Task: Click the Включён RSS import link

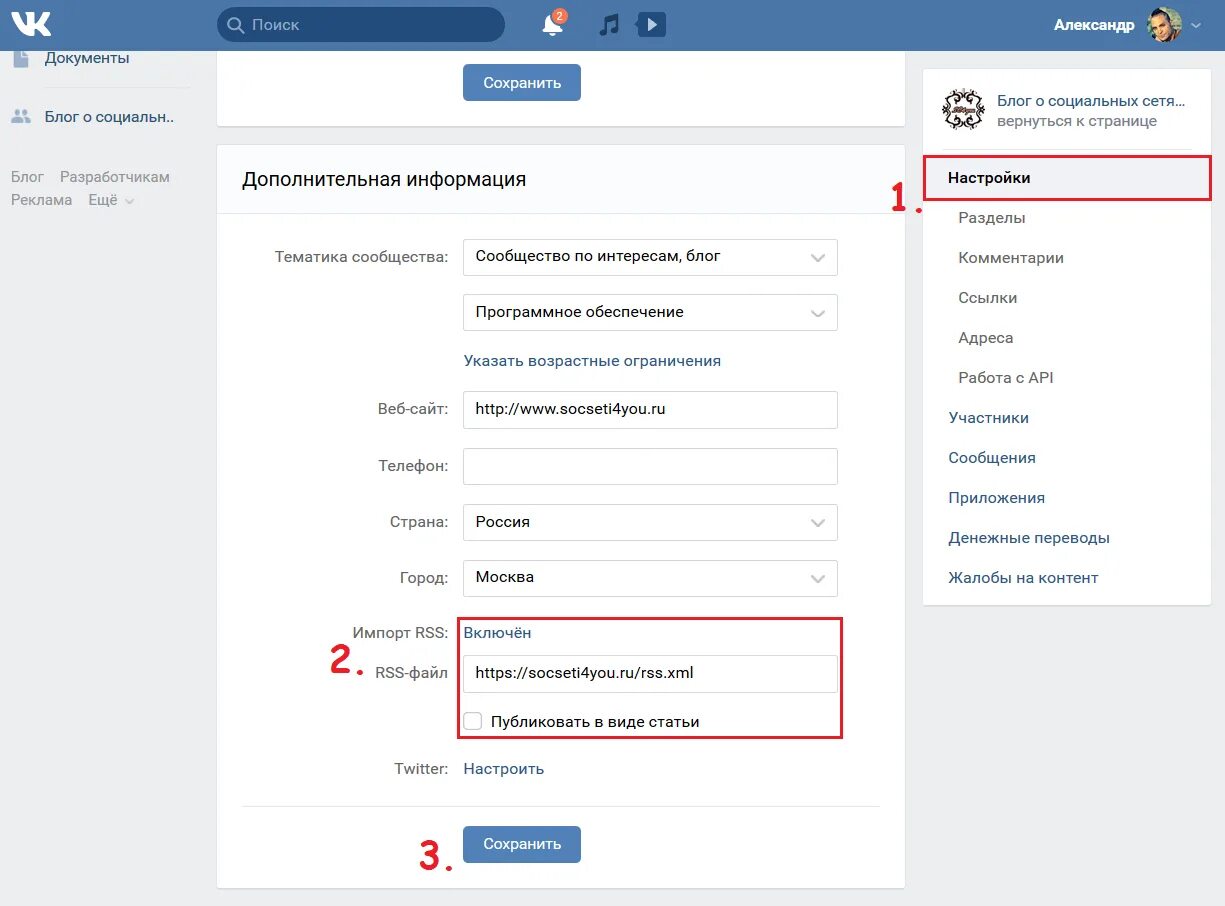Action: click(497, 633)
